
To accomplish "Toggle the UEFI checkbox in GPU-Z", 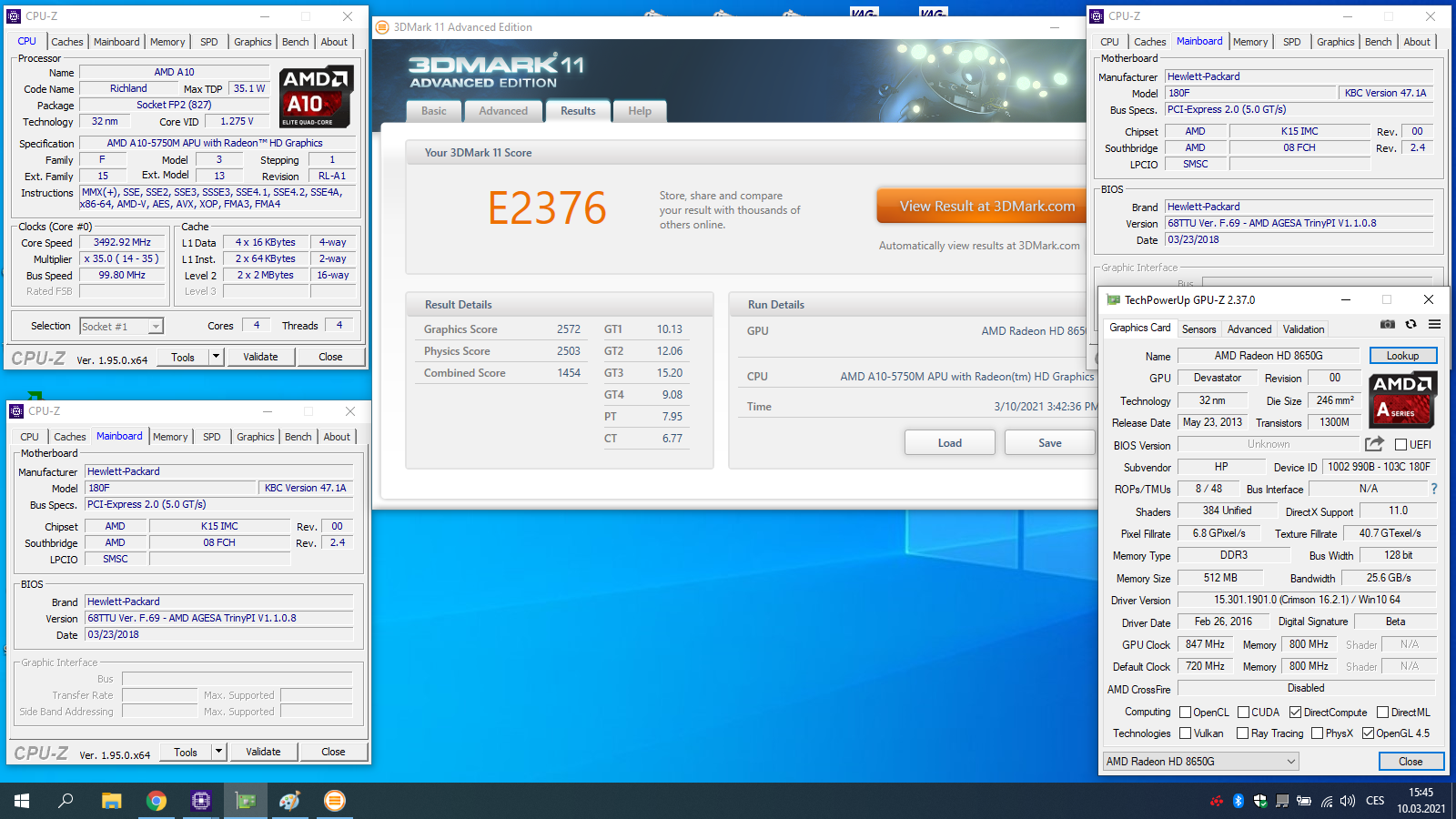I will [x=1400, y=444].
